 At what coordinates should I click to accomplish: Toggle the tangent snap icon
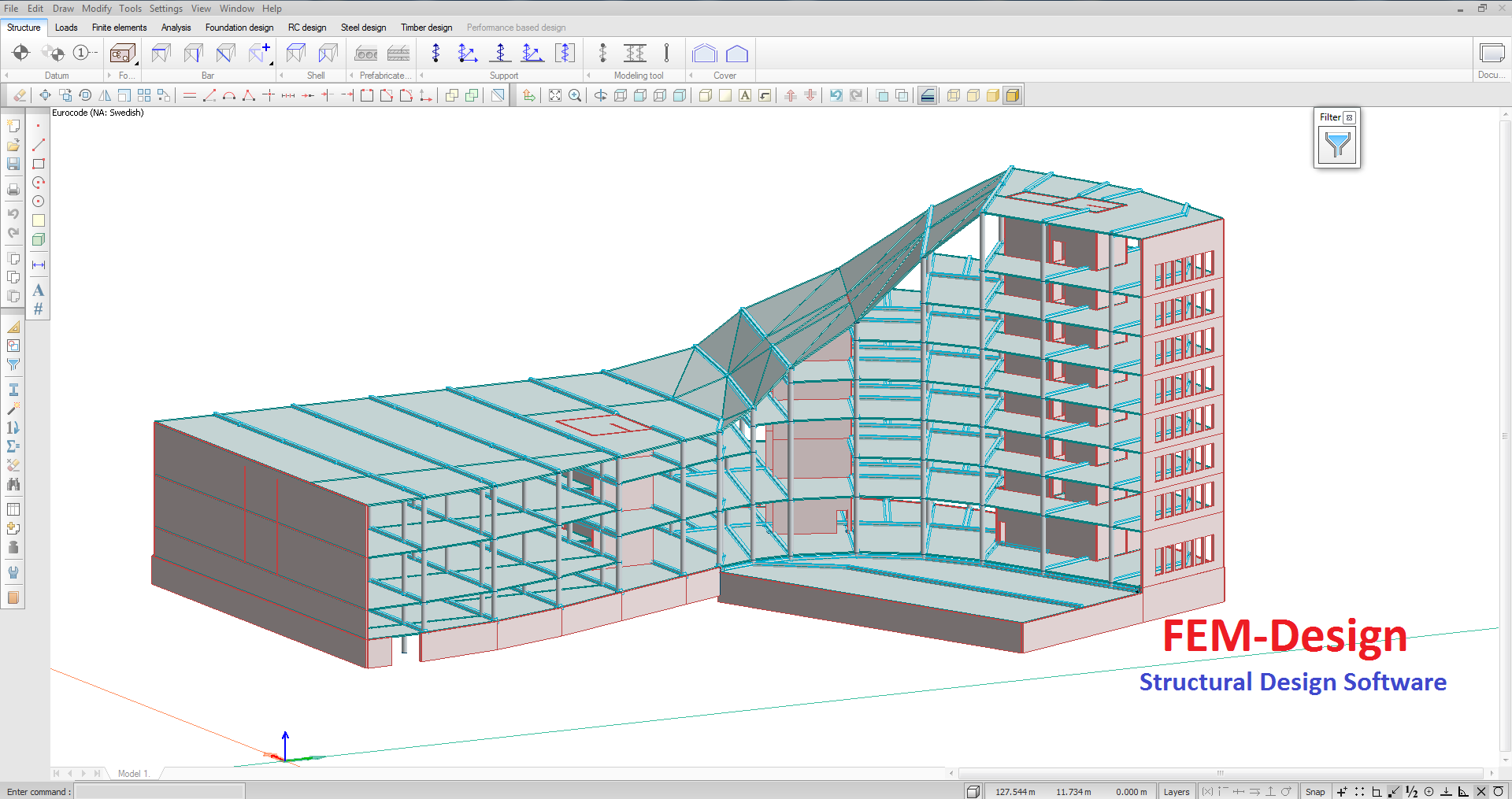tap(1499, 792)
